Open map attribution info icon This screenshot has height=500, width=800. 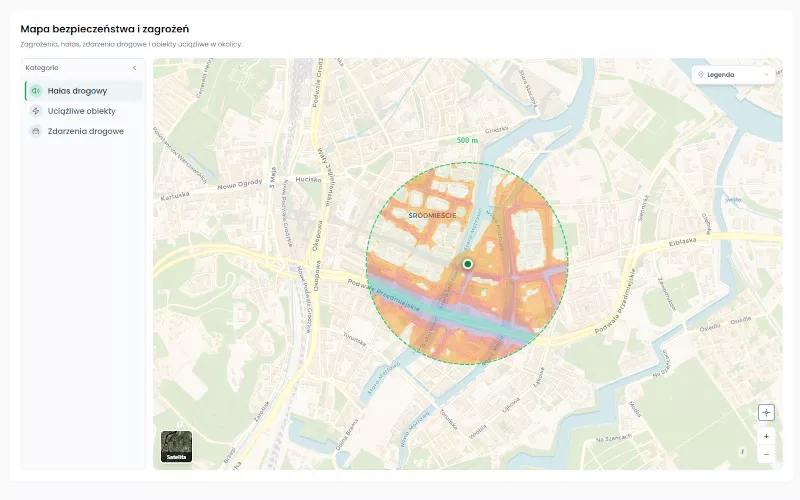pyautogui.click(x=742, y=452)
